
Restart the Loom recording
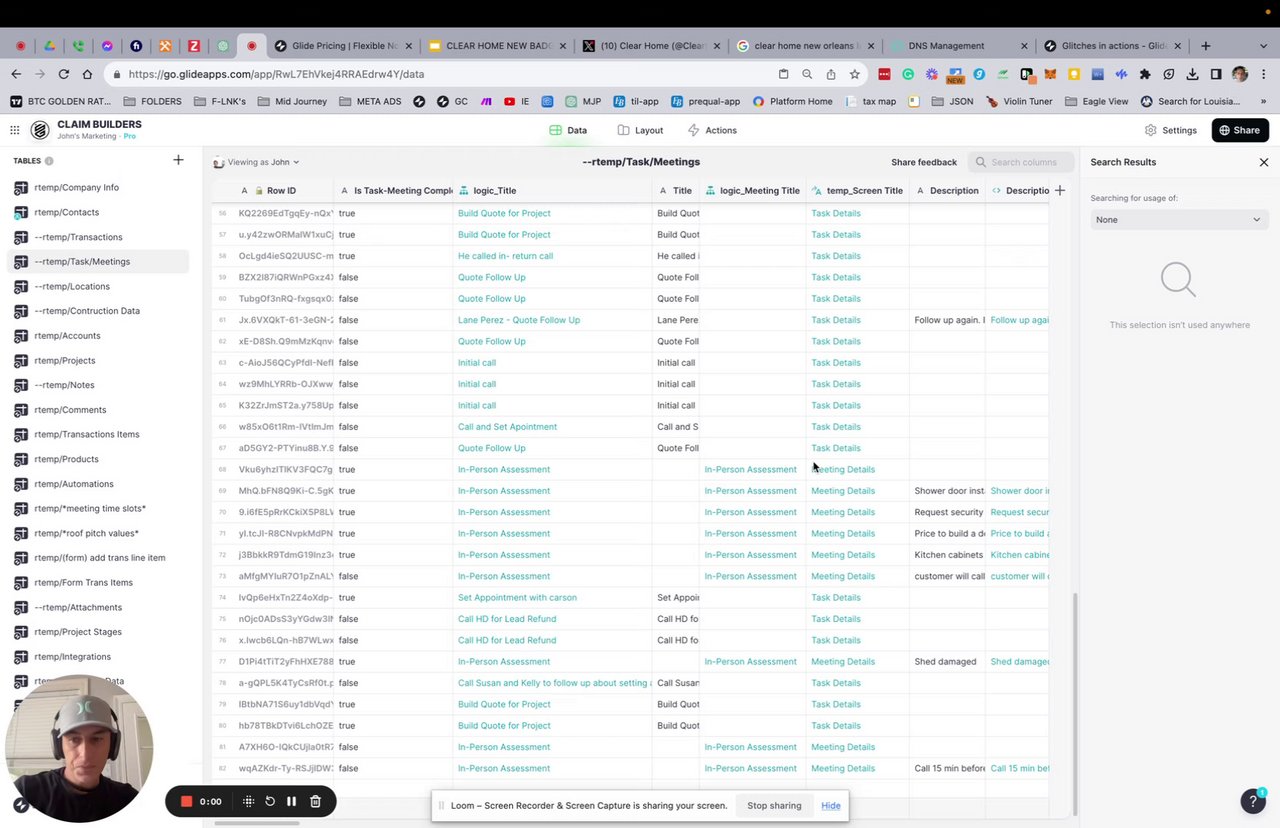point(270,801)
